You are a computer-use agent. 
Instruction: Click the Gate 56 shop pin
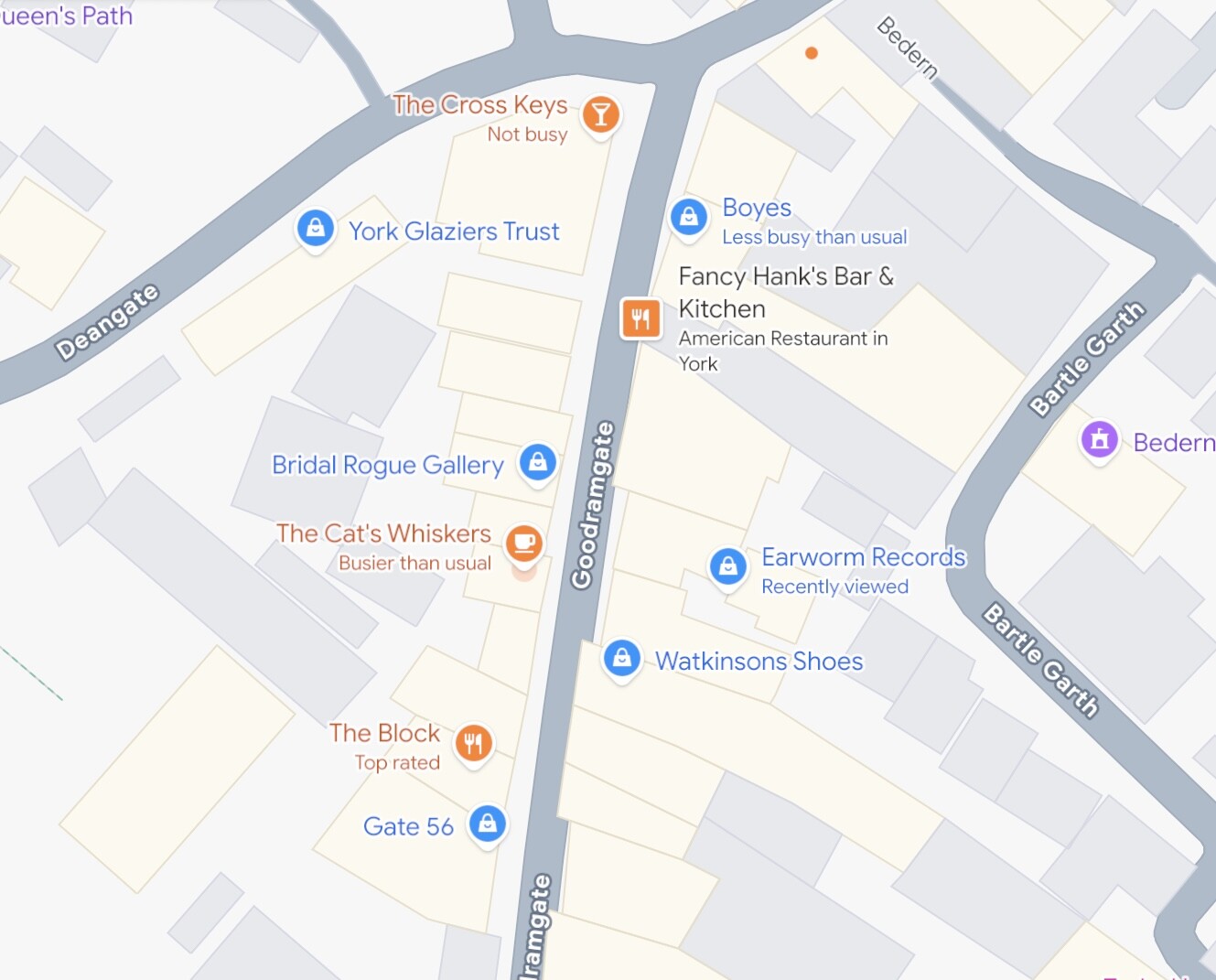tap(488, 824)
